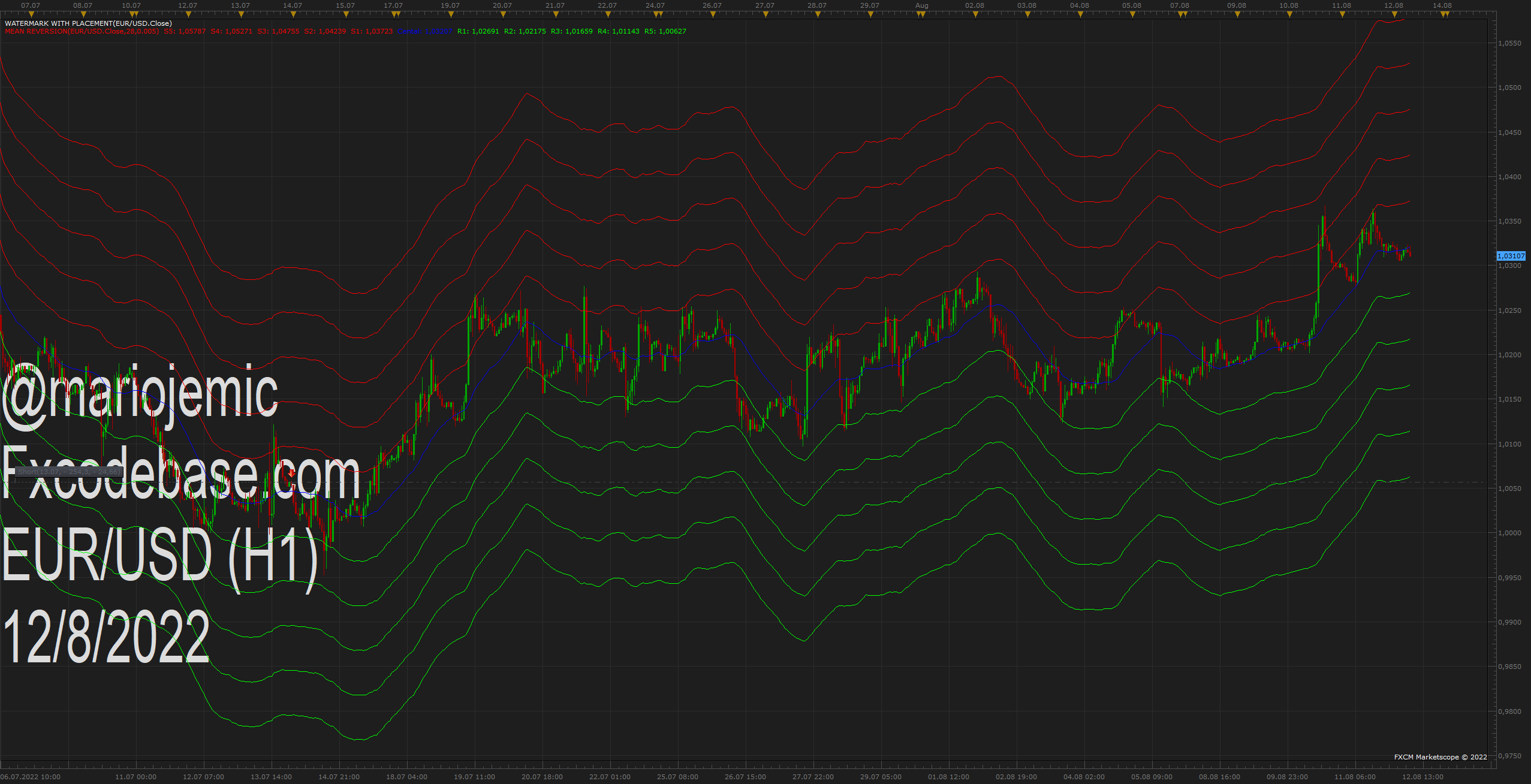Screen dimensions: 1531x784
Task: Click the 1,0000 price axis label
Action: click(1509, 533)
